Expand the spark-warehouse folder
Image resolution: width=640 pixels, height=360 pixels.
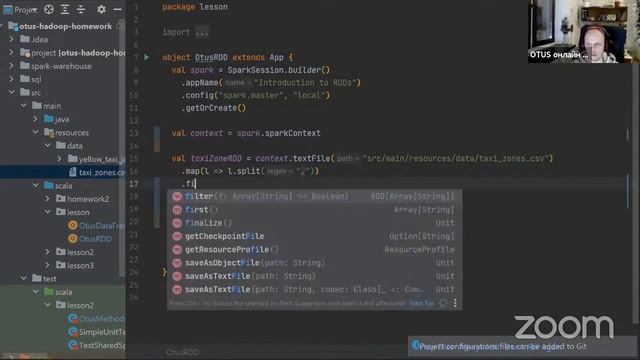(11, 66)
